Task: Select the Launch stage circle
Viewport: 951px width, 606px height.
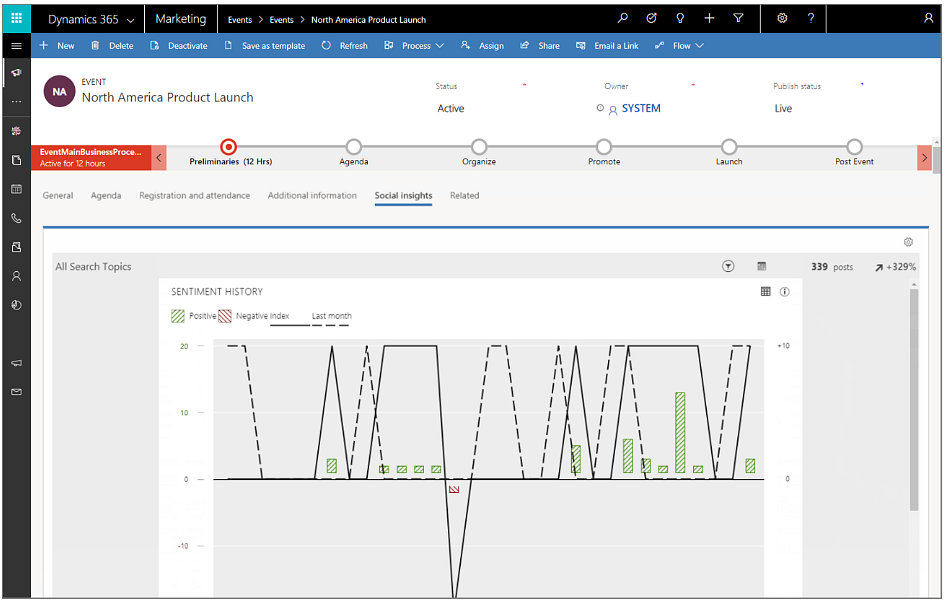Action: tap(729, 147)
